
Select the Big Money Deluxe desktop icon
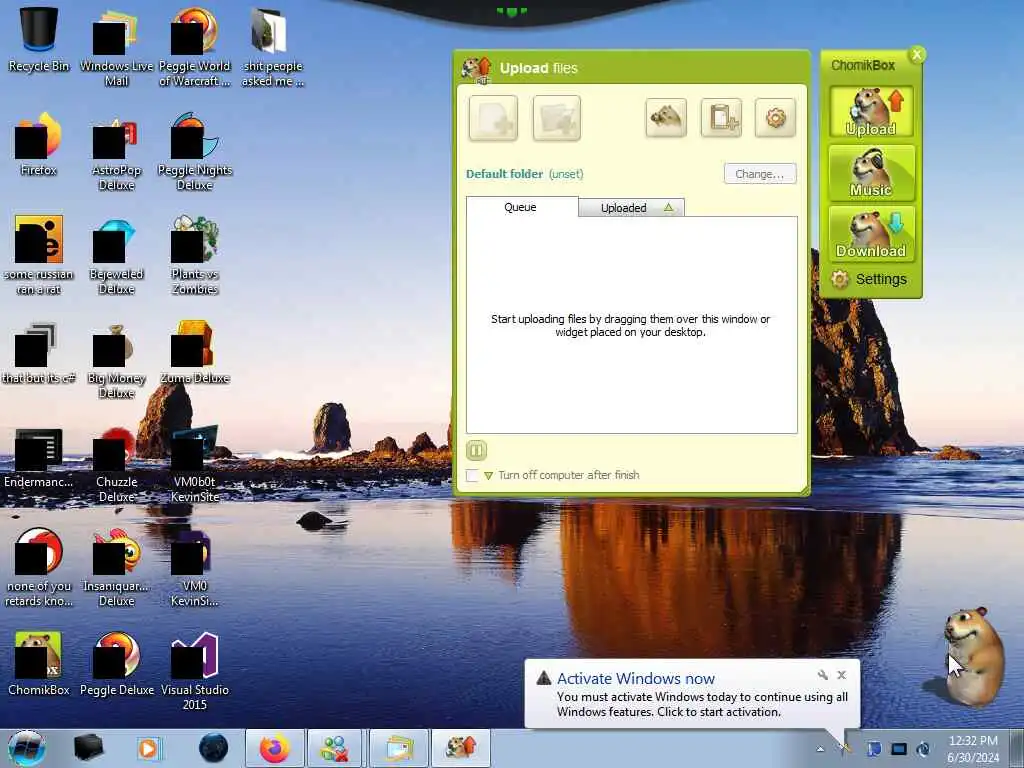point(116,360)
